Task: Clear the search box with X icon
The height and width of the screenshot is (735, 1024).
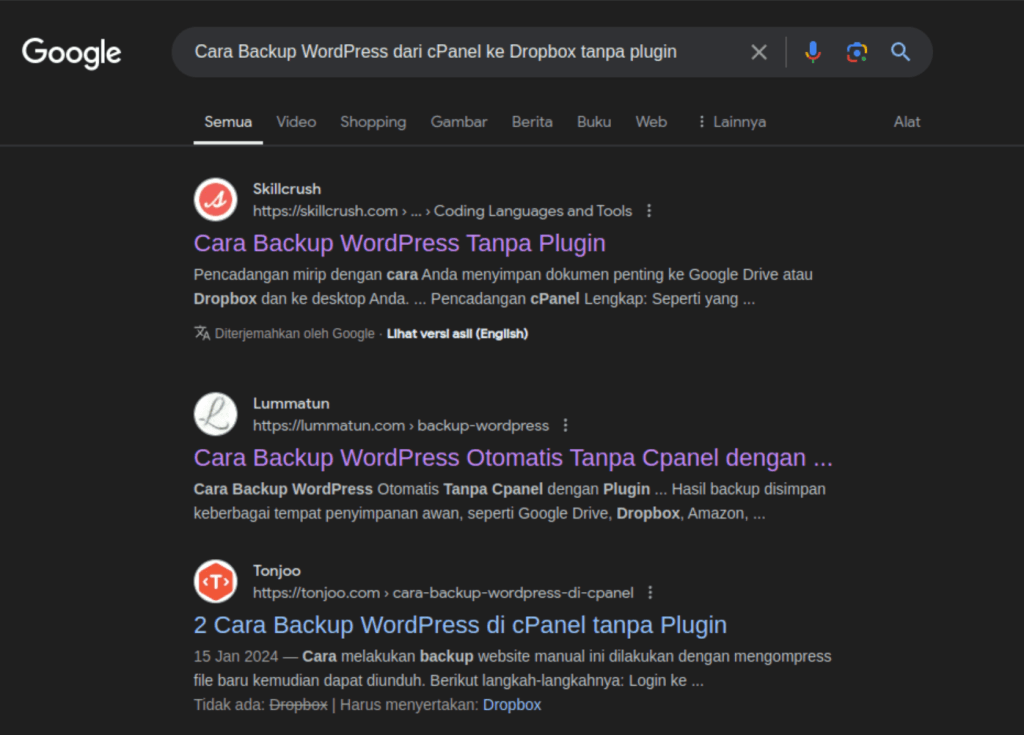Action: (759, 52)
